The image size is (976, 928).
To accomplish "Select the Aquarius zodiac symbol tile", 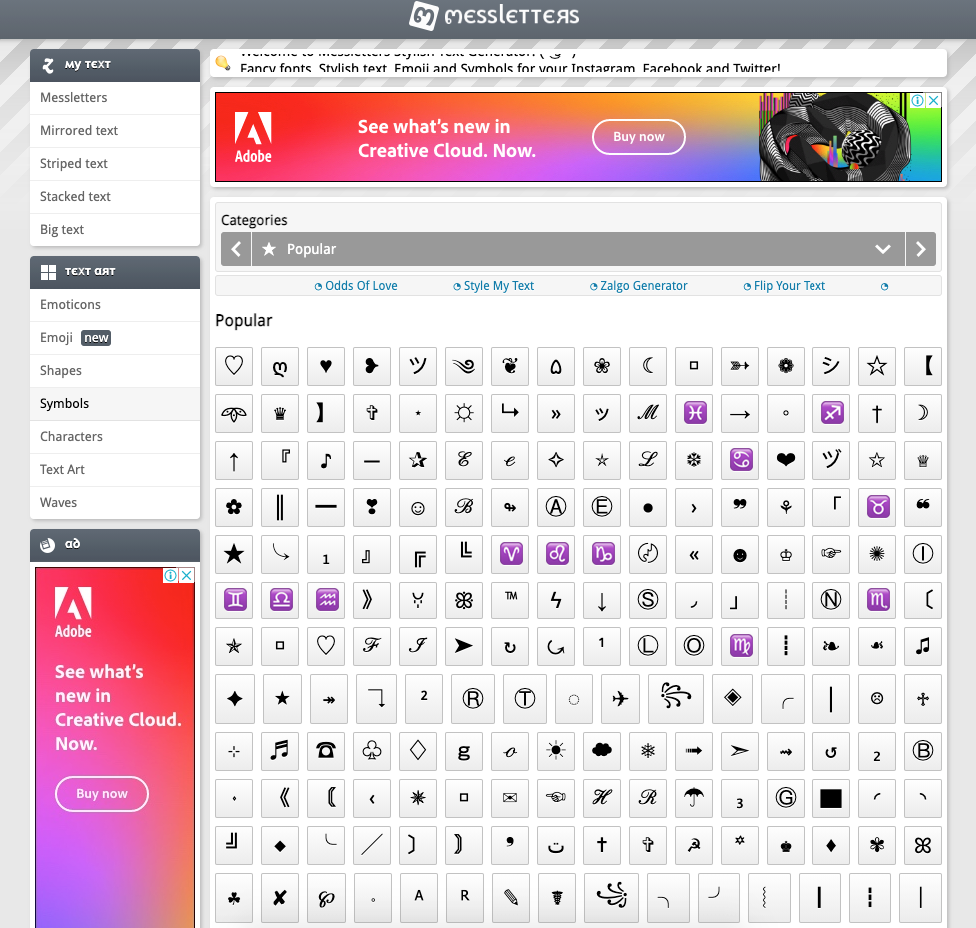I will coord(327,600).
